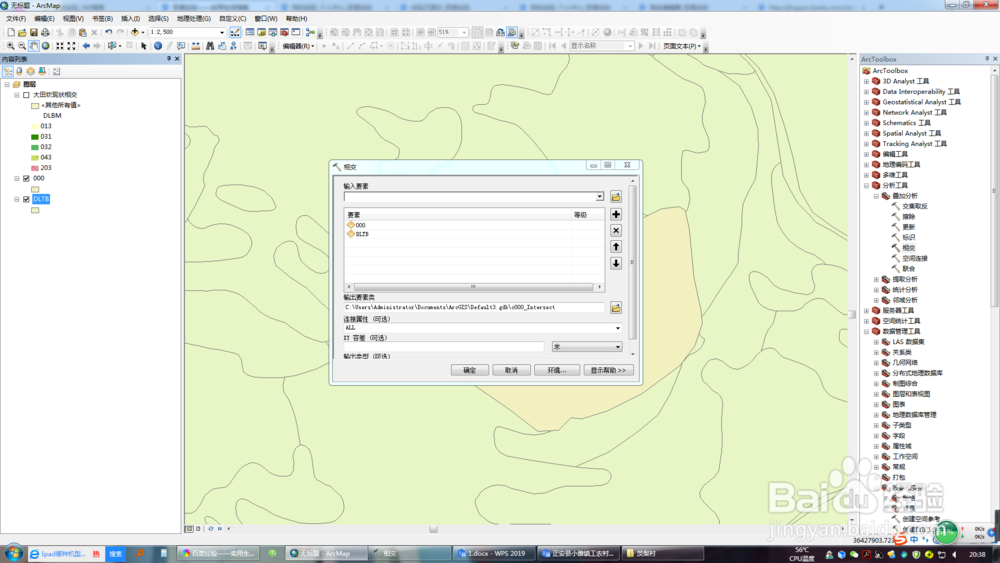Click the 确定 button in Intersect dialog

point(469,370)
